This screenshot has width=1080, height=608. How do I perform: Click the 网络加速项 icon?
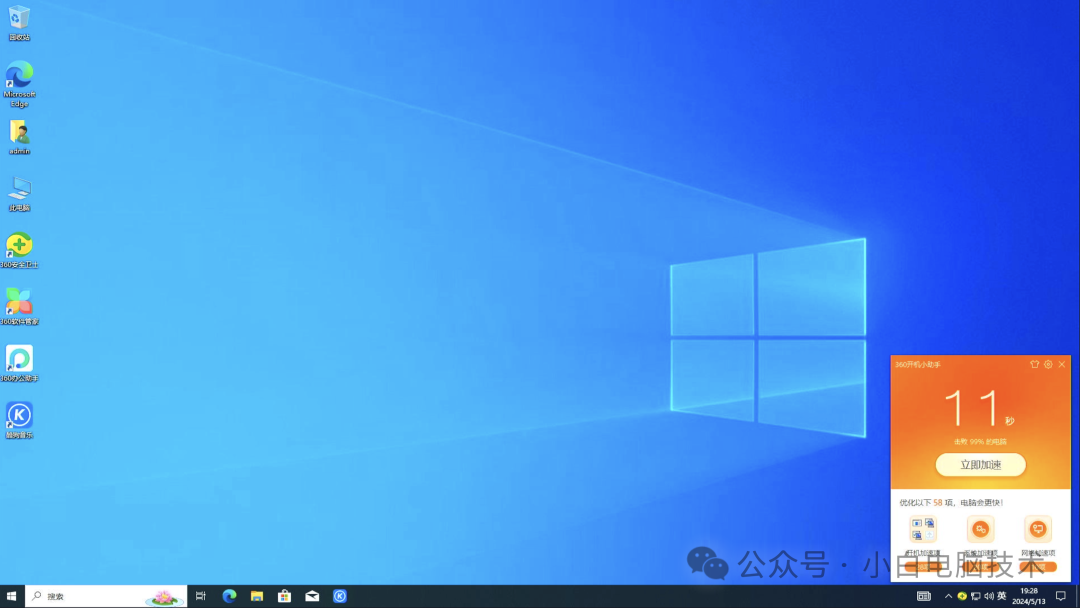1038,529
